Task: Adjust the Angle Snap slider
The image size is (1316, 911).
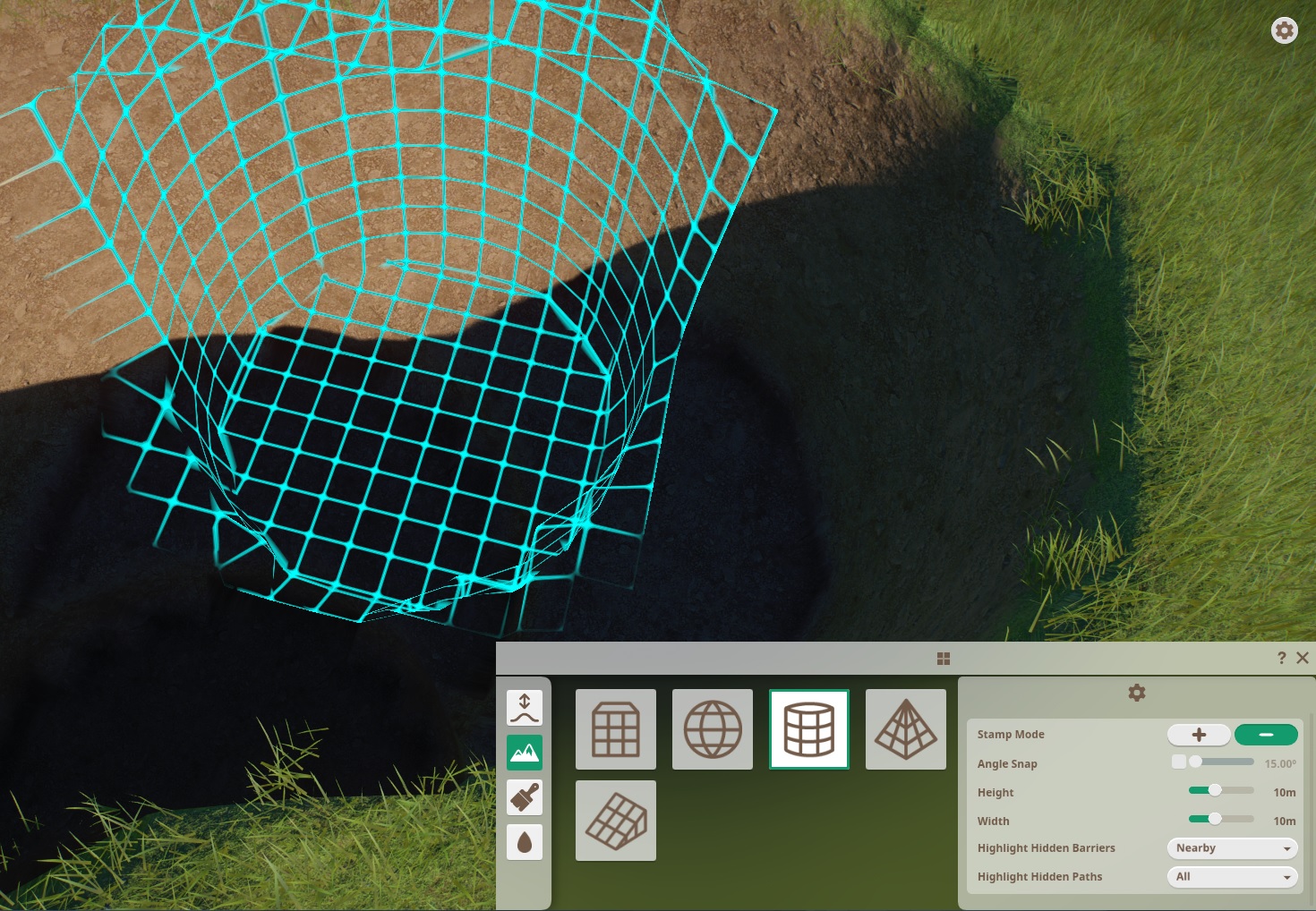Action: point(1221,762)
